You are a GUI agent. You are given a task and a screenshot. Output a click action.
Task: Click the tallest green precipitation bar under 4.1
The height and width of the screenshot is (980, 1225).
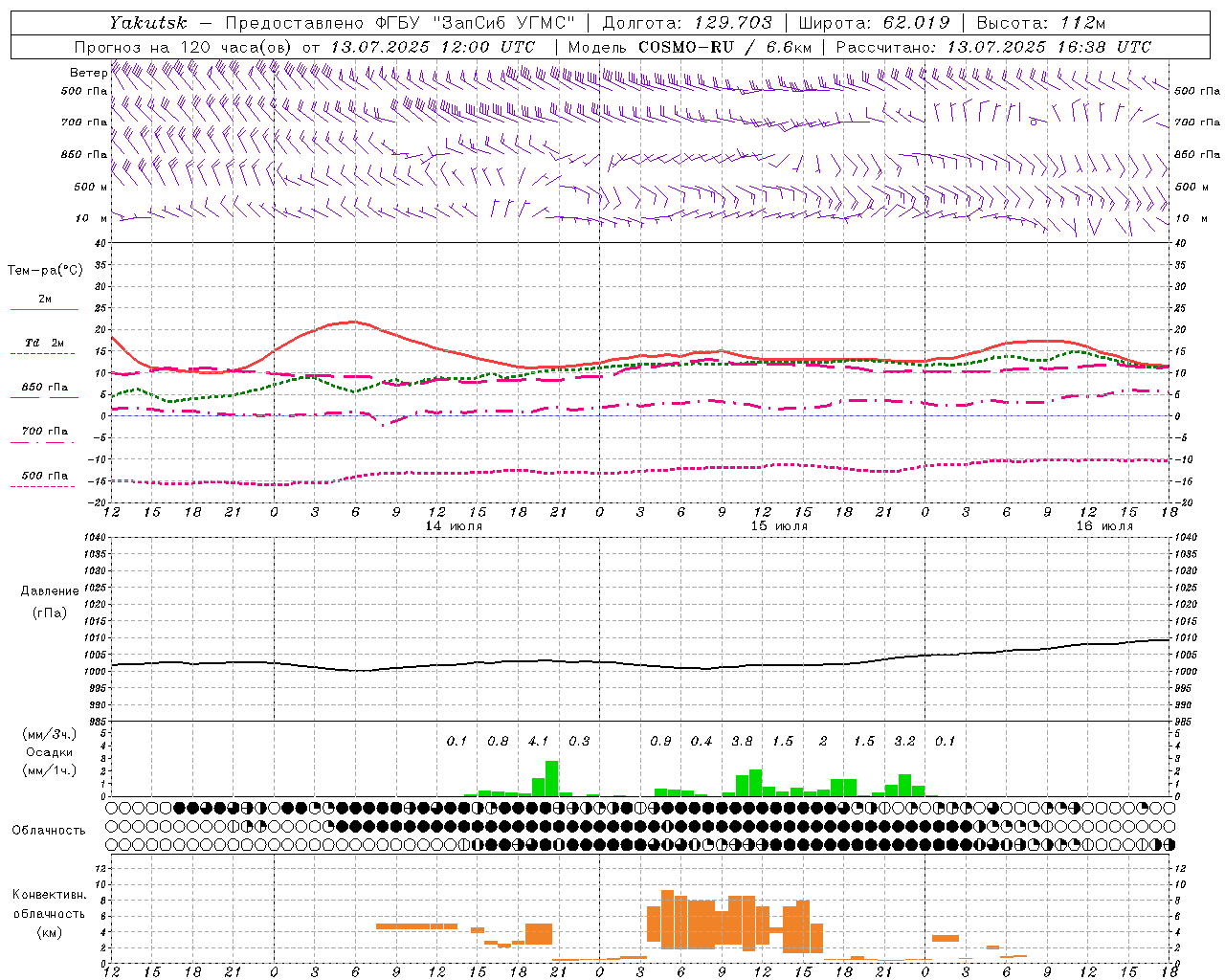[x=551, y=779]
